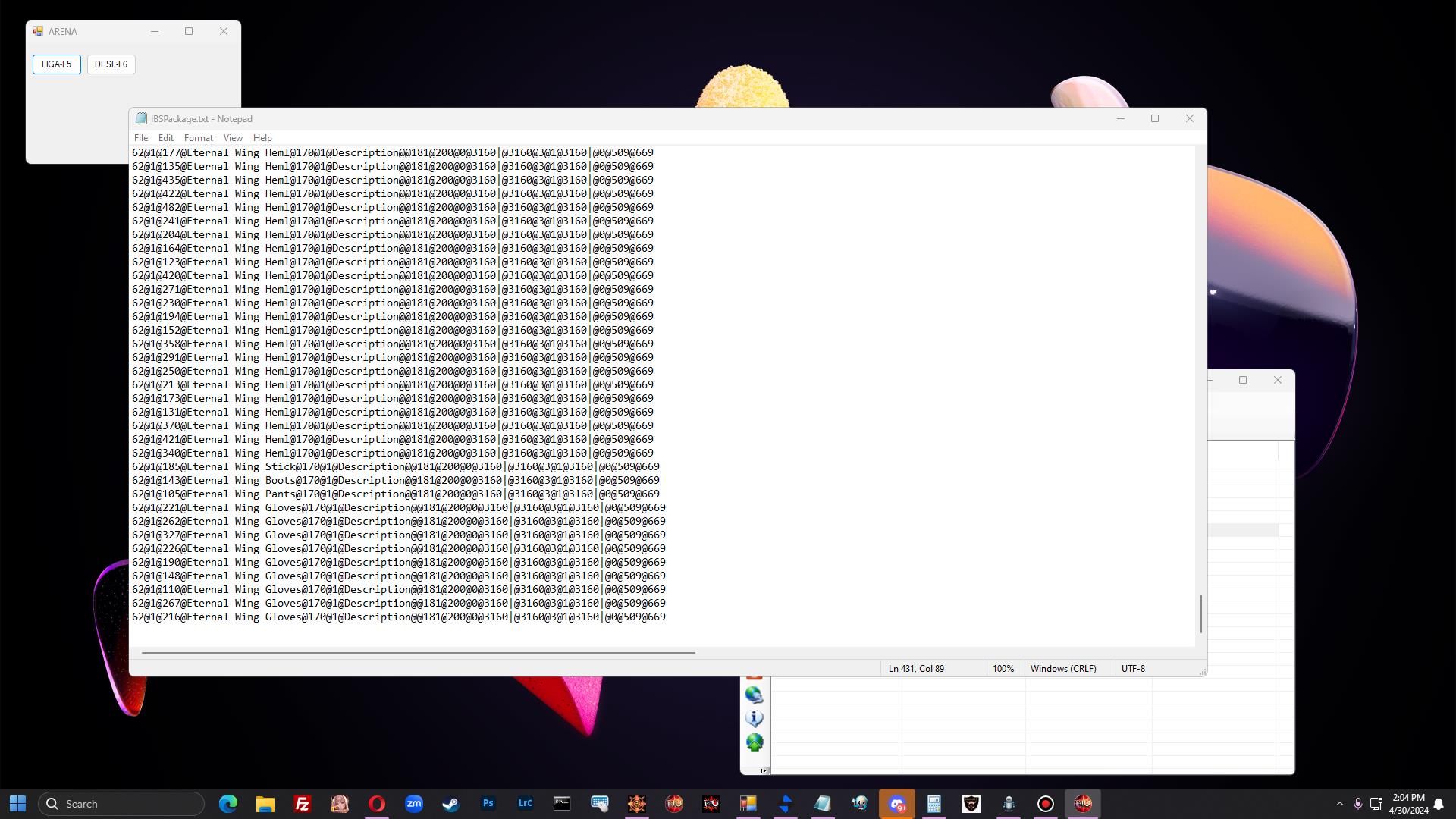The width and height of the screenshot is (1456, 819).
Task: Open the command prompt taskbar icon
Action: [563, 804]
